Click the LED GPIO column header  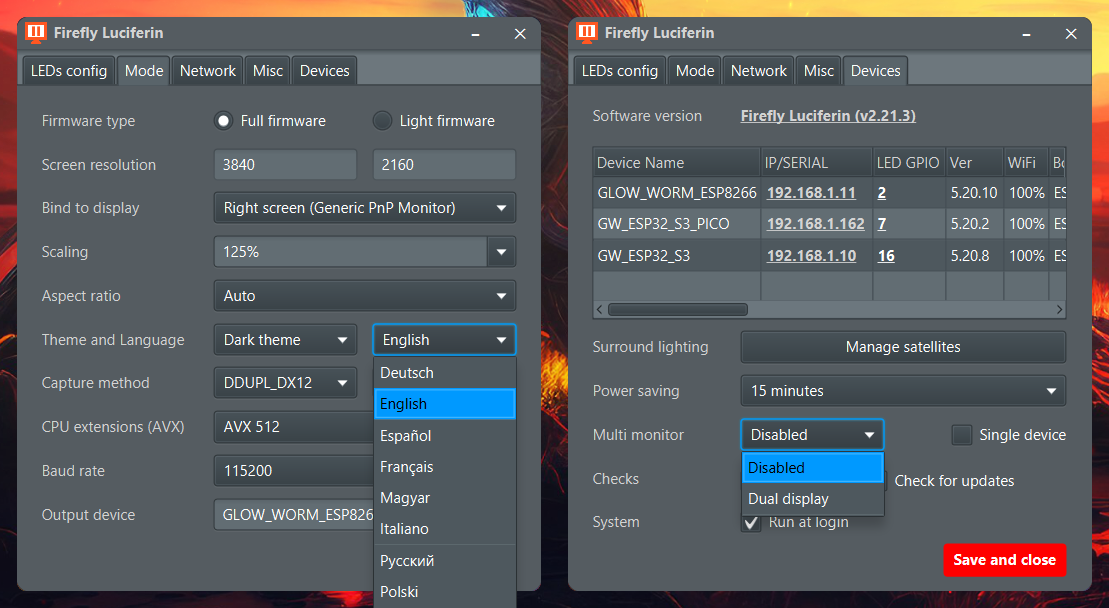click(910, 163)
